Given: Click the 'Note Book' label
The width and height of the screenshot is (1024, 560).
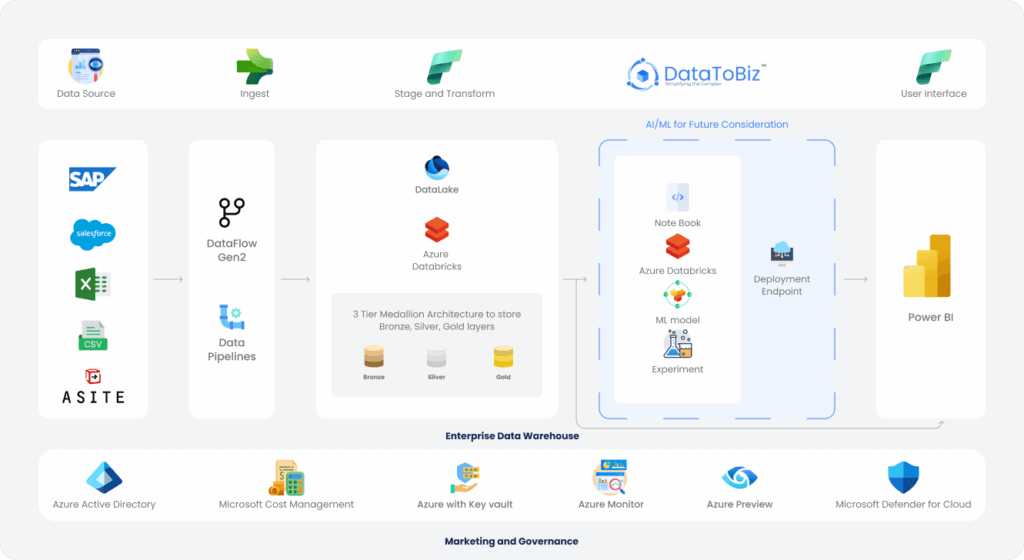Looking at the screenshot, I should coord(677,223).
